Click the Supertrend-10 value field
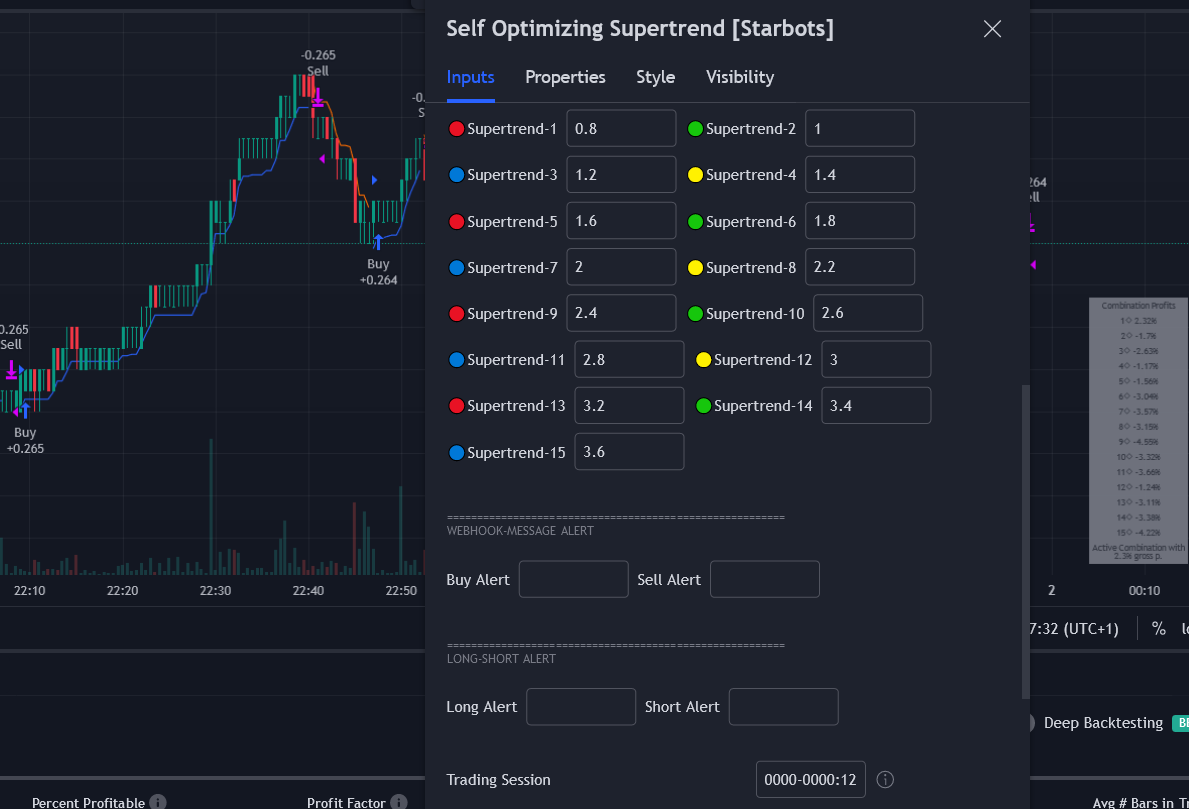1189x809 pixels. tap(868, 314)
